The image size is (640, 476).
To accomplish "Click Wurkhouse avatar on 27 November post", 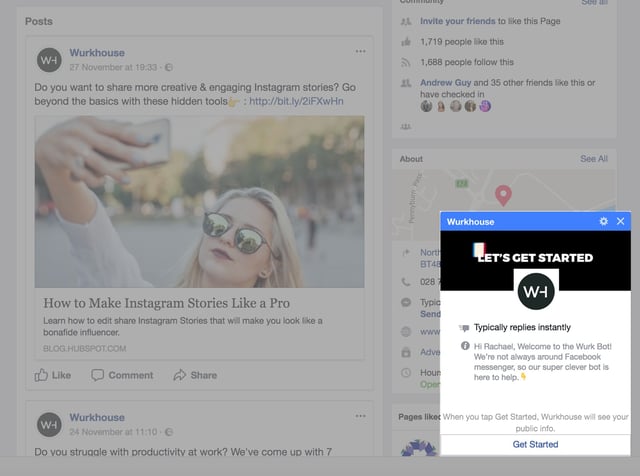I will [49, 60].
